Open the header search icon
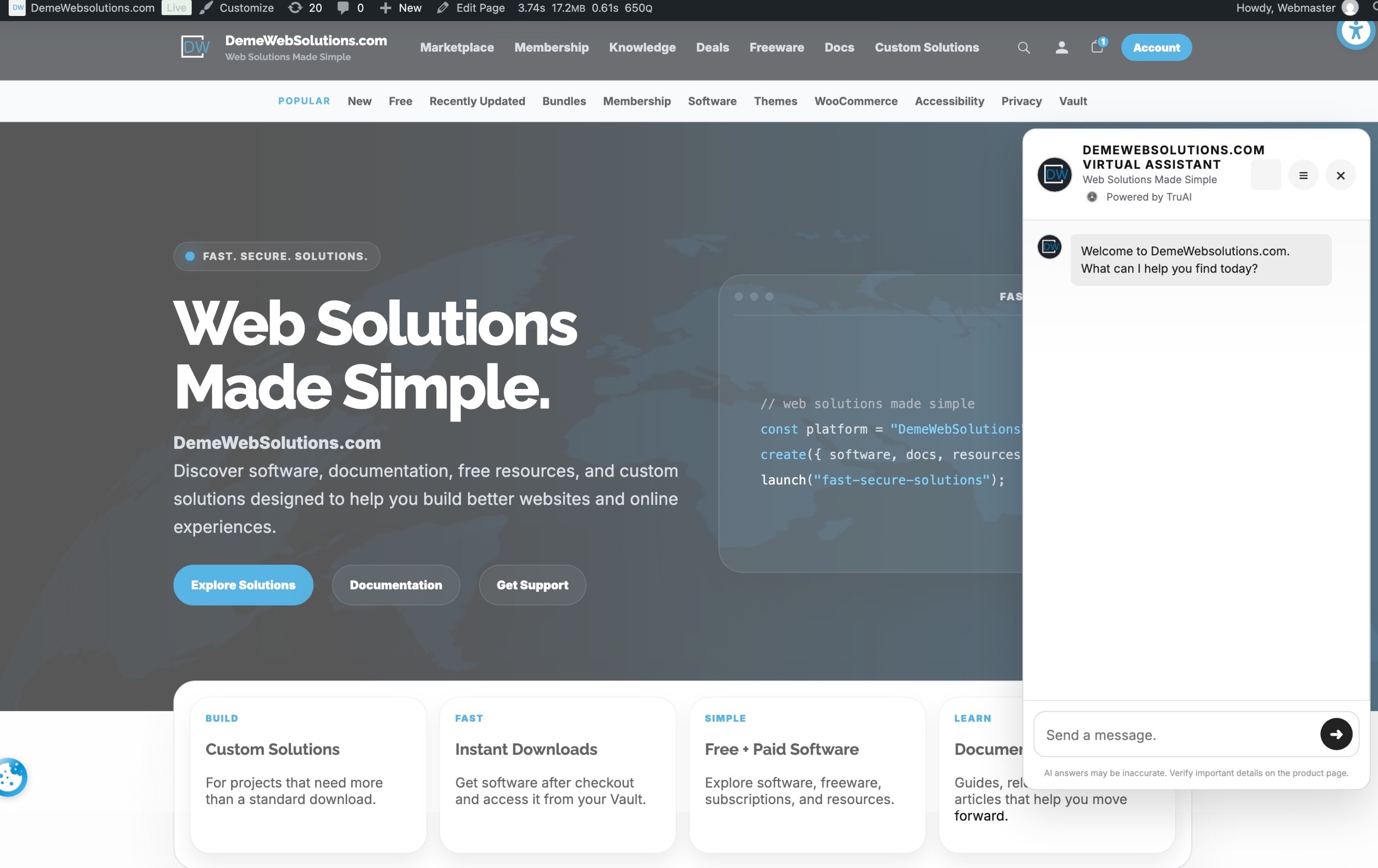1378x868 pixels. [1024, 47]
